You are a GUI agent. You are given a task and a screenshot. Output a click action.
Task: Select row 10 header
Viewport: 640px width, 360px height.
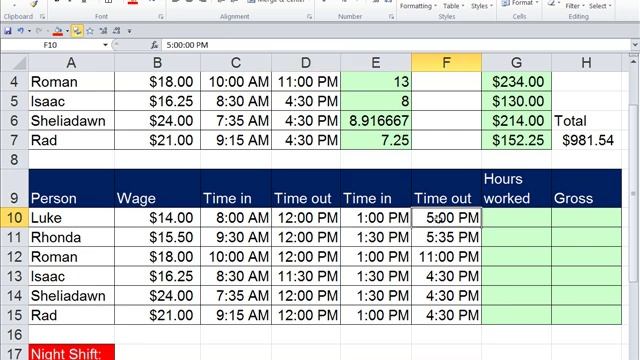(14, 218)
